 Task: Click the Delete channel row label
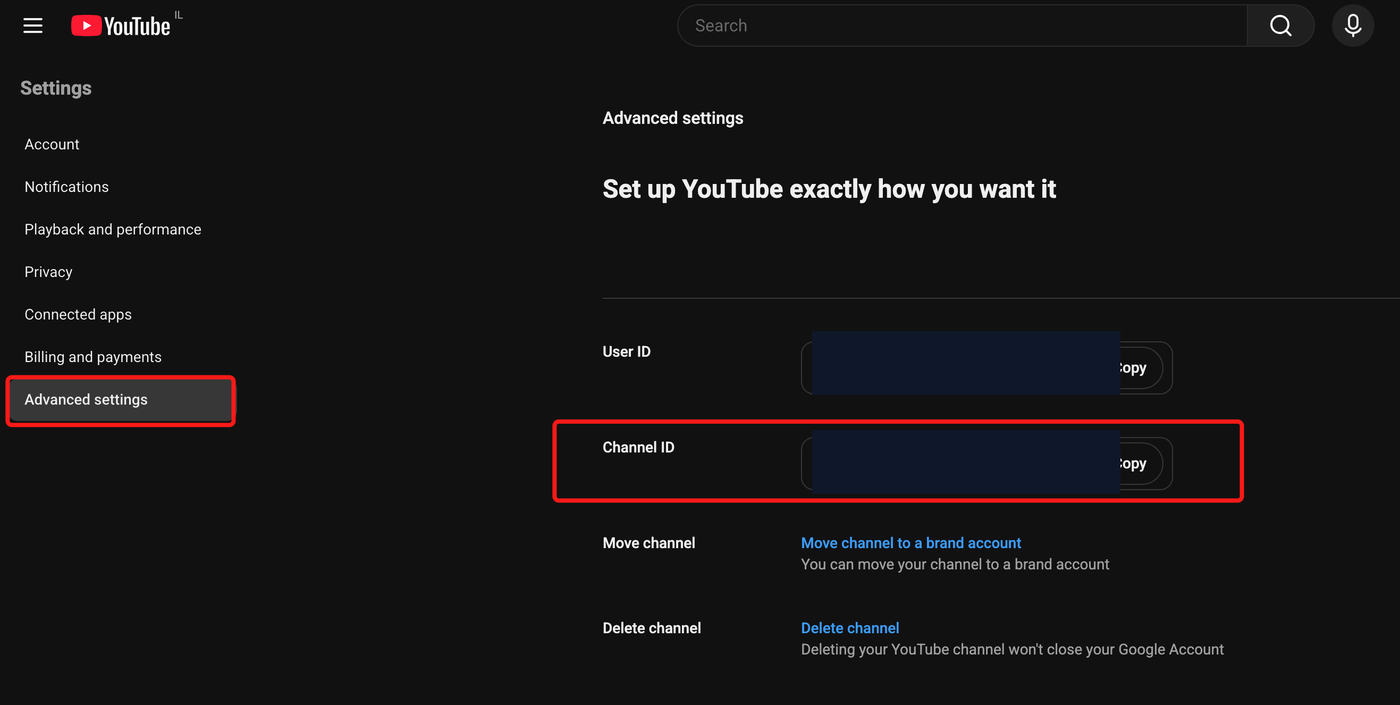coord(652,628)
